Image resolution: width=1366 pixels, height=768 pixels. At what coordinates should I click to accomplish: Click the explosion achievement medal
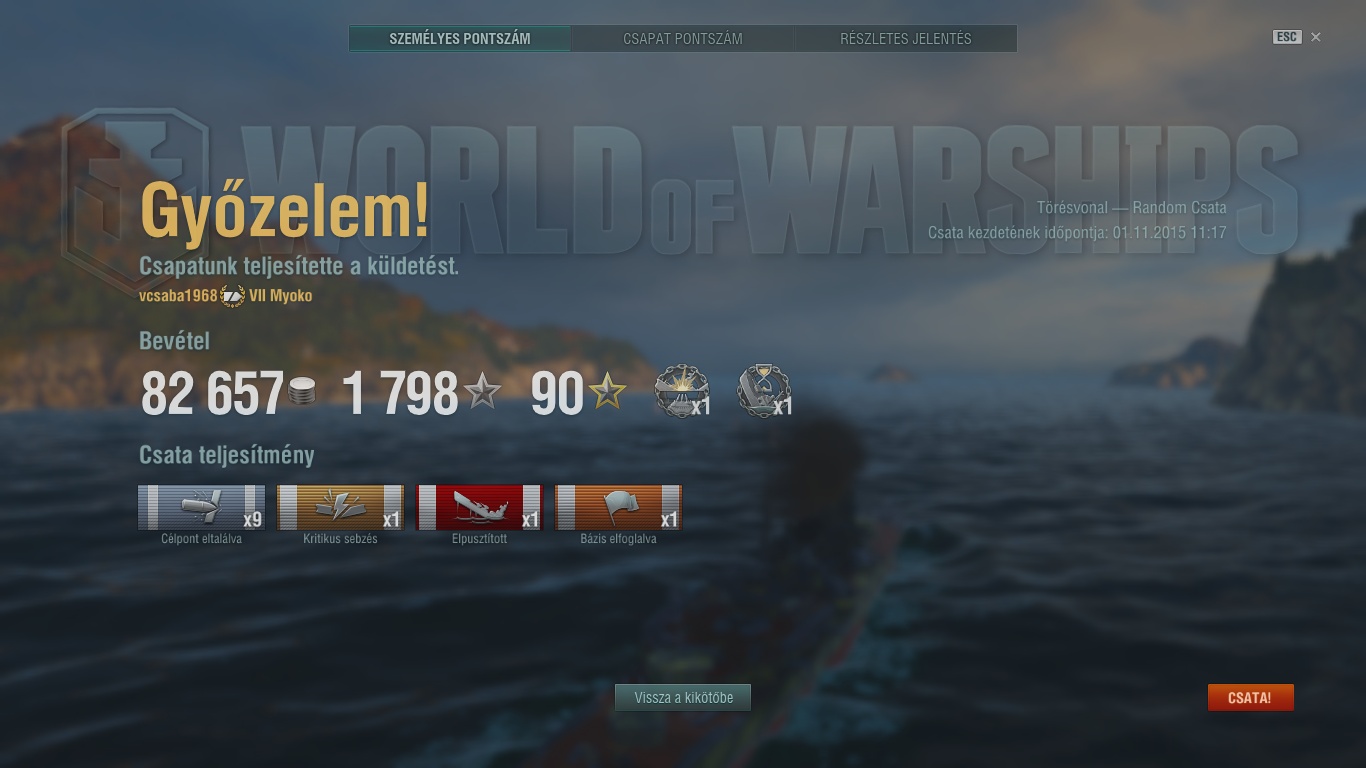pos(681,391)
